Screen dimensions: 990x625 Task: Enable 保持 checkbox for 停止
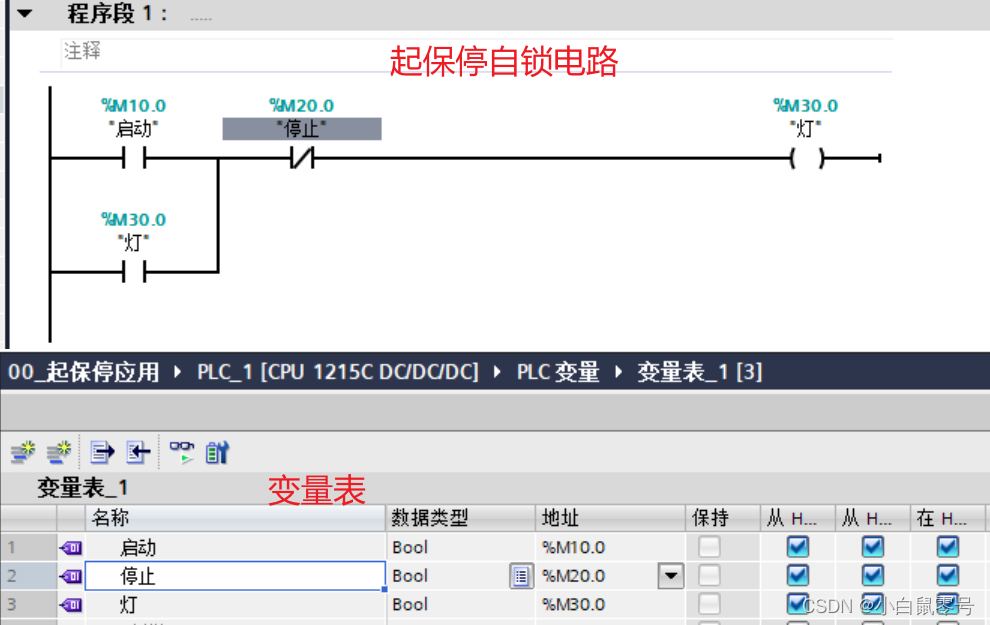click(709, 576)
